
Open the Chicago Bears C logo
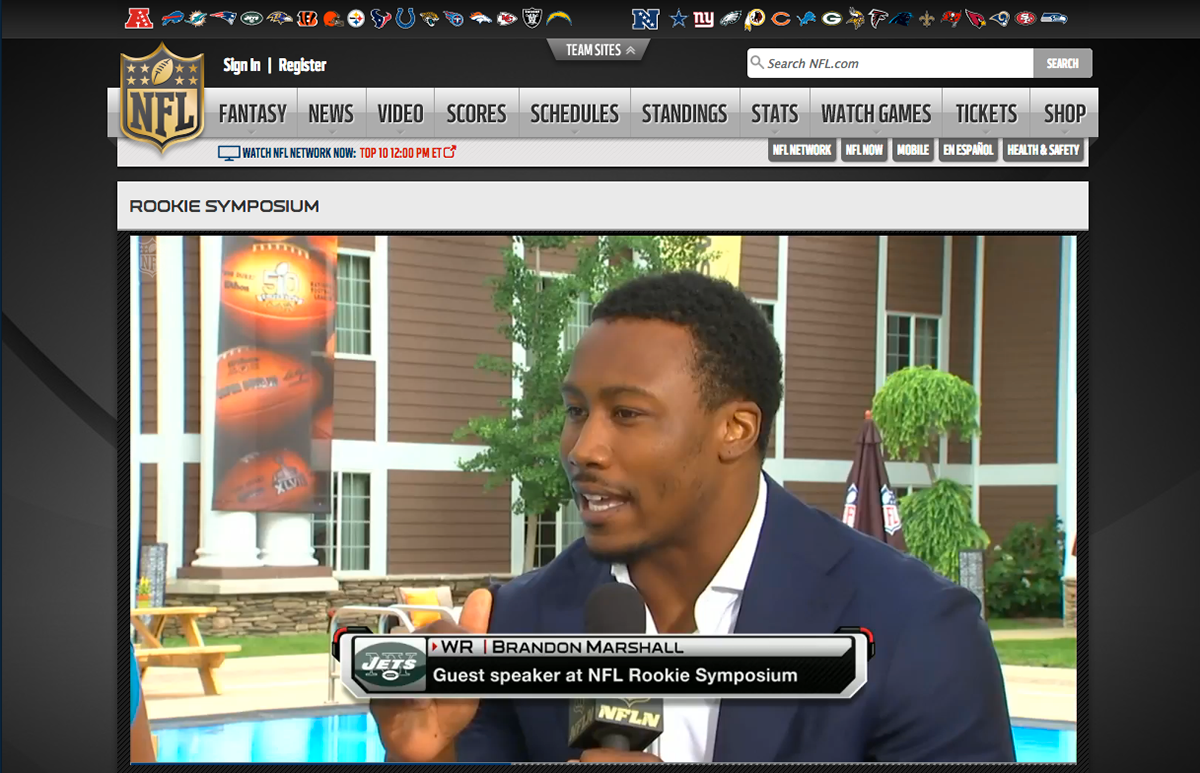point(781,18)
